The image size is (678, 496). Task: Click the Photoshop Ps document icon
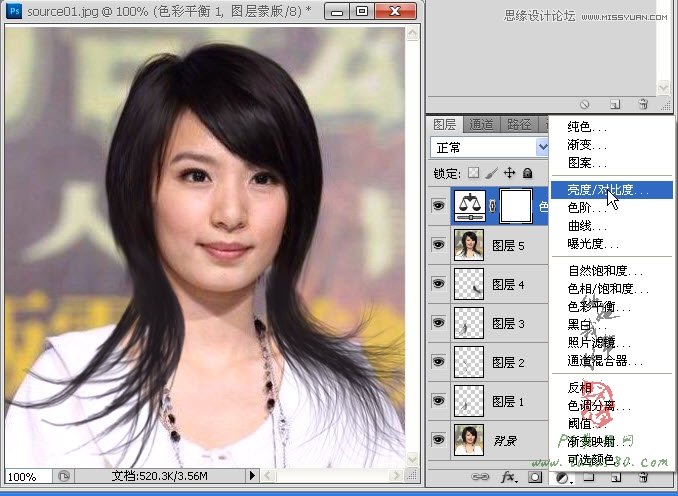click(x=14, y=11)
